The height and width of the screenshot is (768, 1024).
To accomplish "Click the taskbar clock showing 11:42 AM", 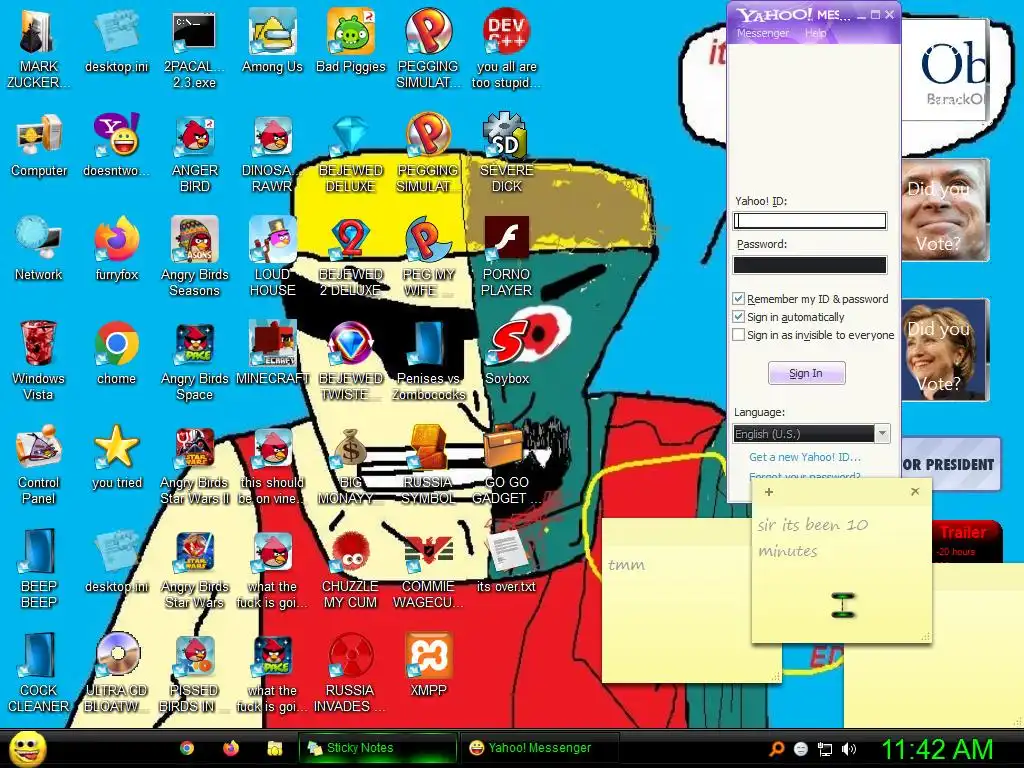I will coord(937,749).
